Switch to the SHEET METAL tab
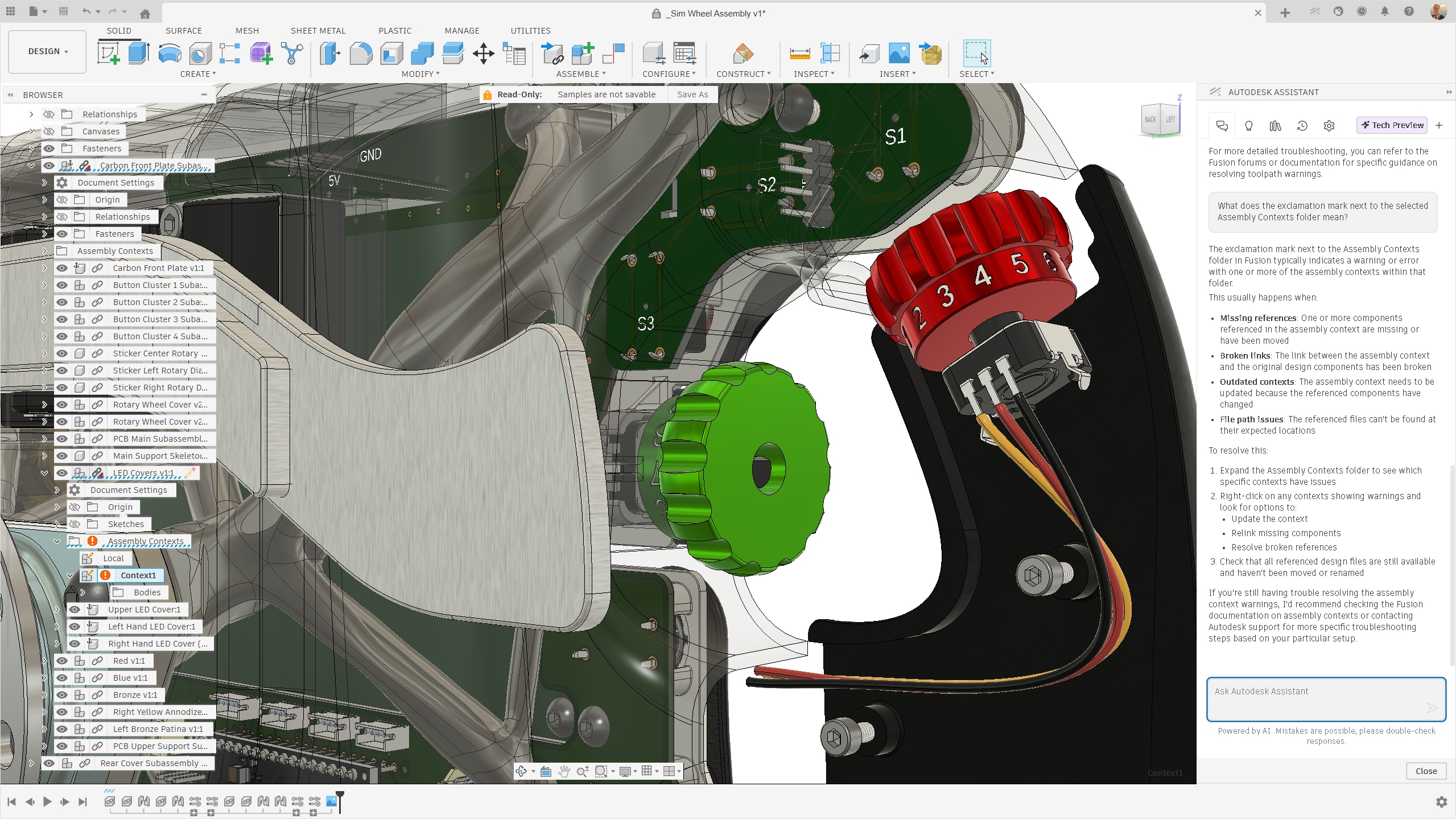 coord(317,31)
